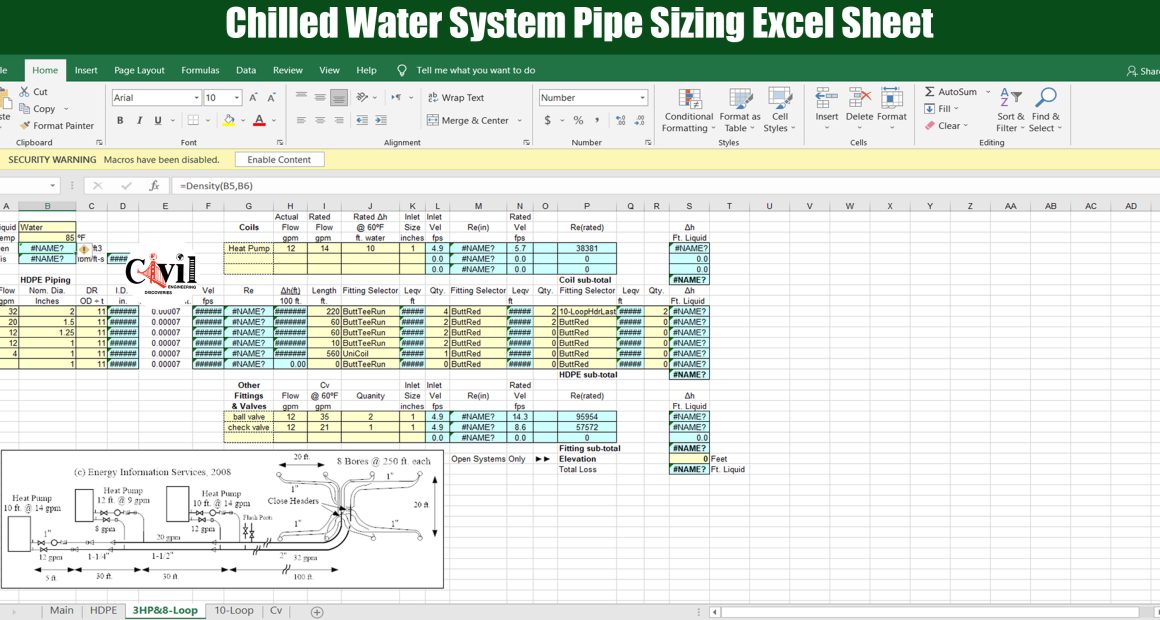Open the font size dropdown showing 10
Image resolution: width=1160 pixels, height=620 pixels.
(x=237, y=98)
